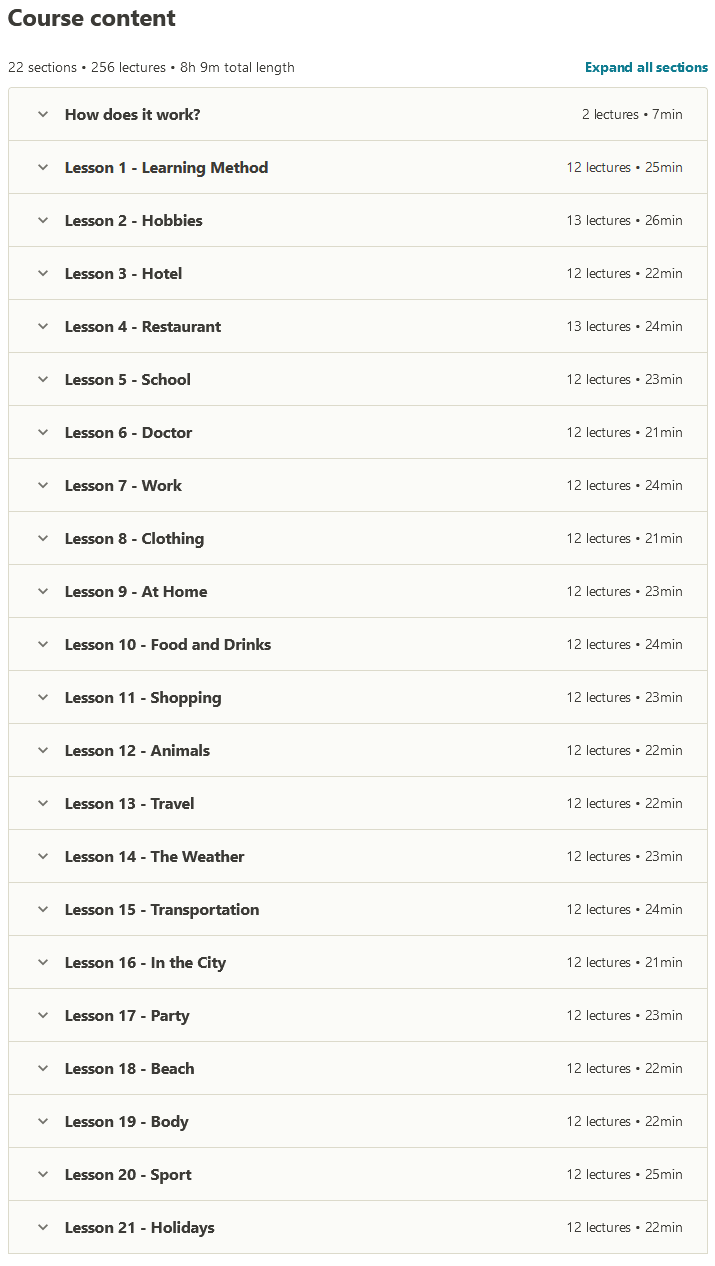Toggle chevron beside Lesson 20 - Sport
Screen dimensions: 715x1266
(x=43, y=1174)
